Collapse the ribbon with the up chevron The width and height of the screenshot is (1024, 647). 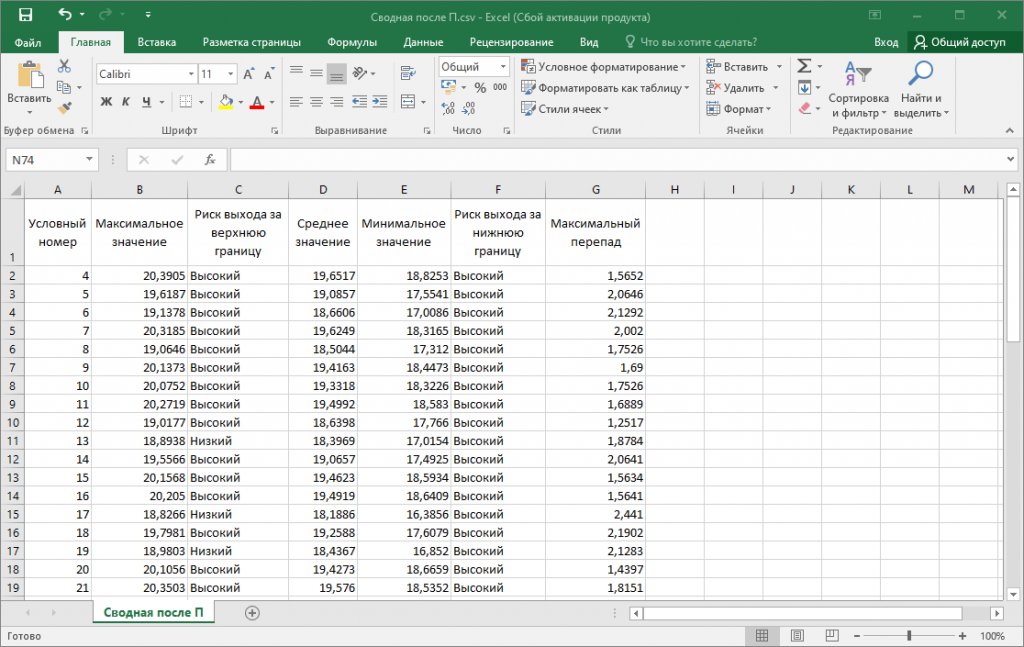[x=1010, y=131]
